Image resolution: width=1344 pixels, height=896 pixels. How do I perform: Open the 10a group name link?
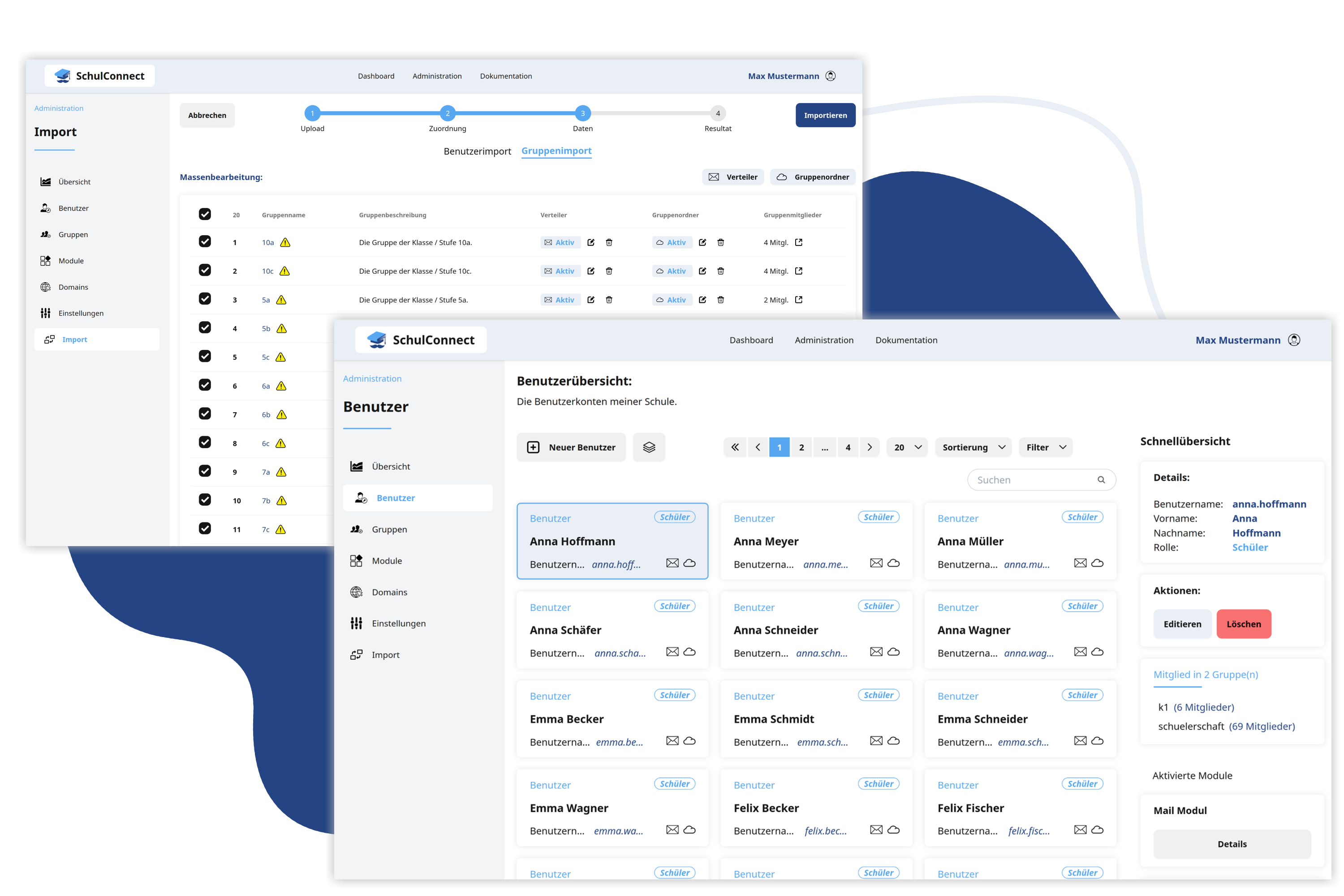click(x=268, y=242)
